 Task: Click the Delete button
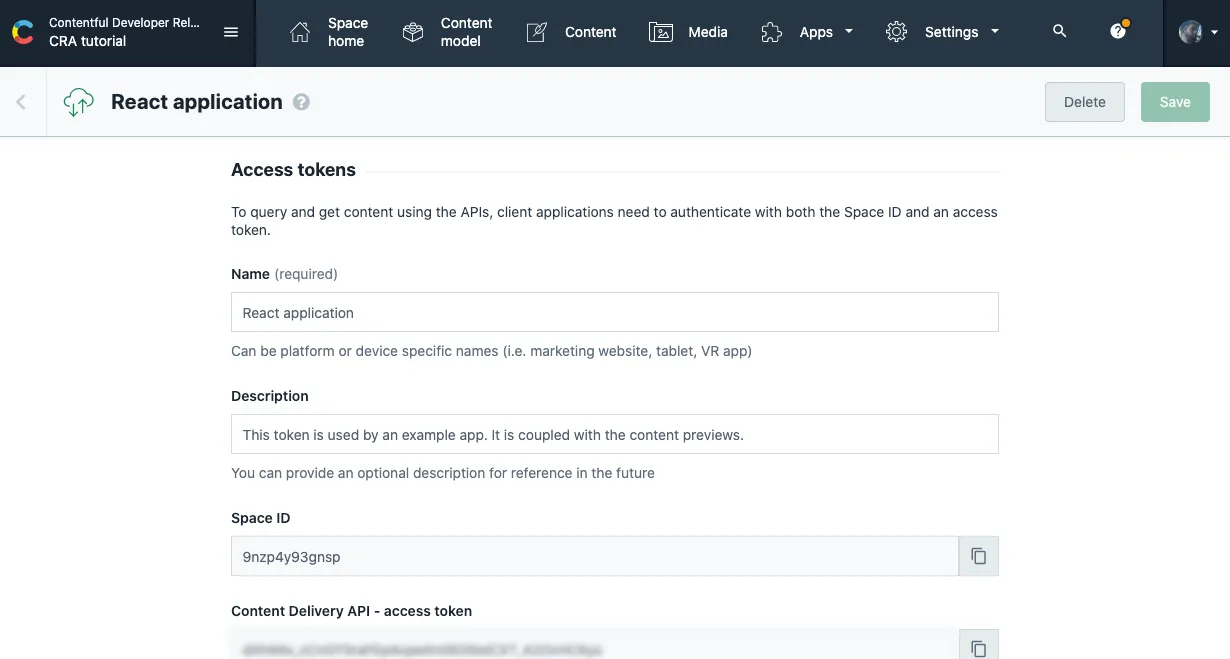(1085, 102)
